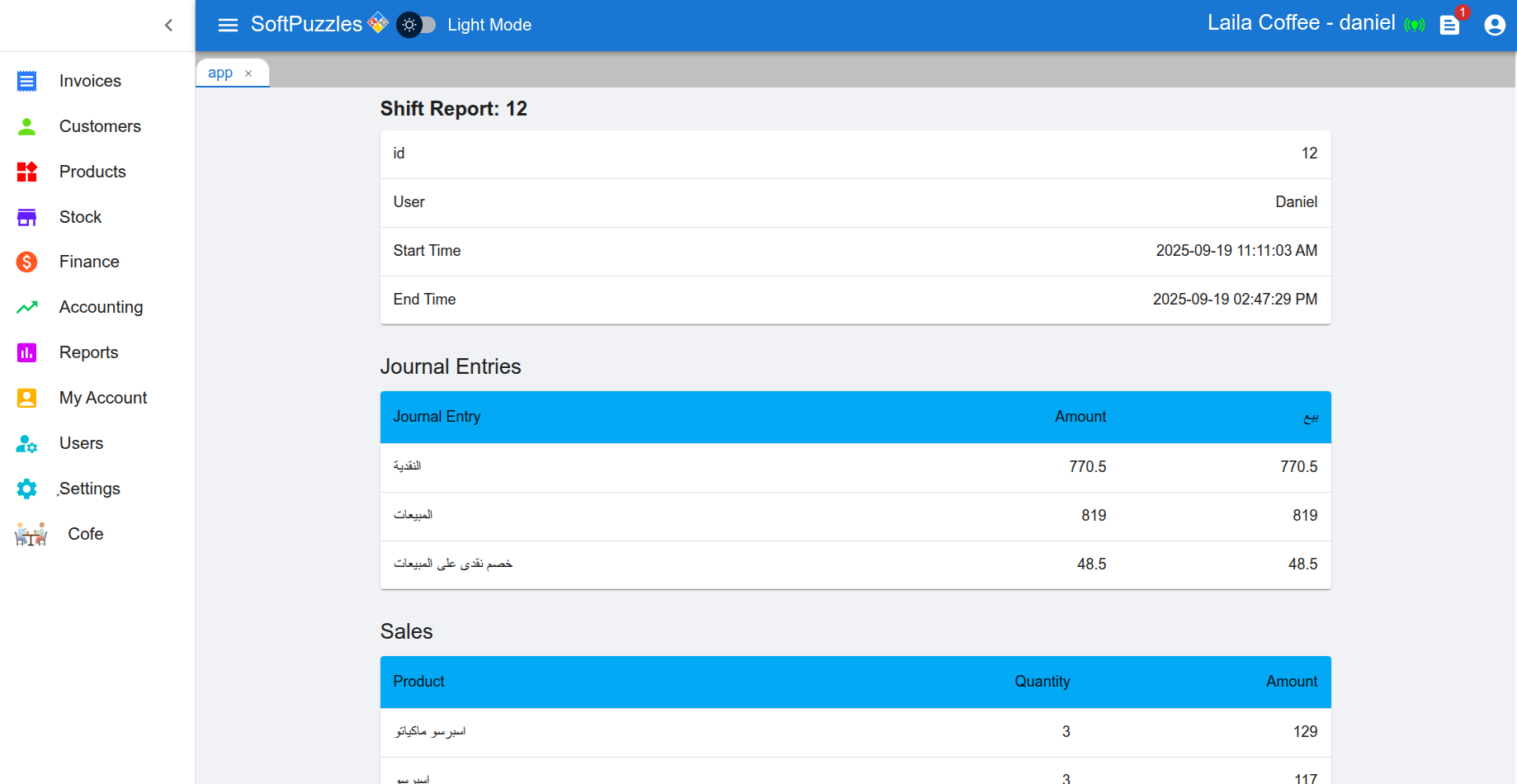Open Products from the sidebar
The image size is (1517, 784).
[x=92, y=172]
